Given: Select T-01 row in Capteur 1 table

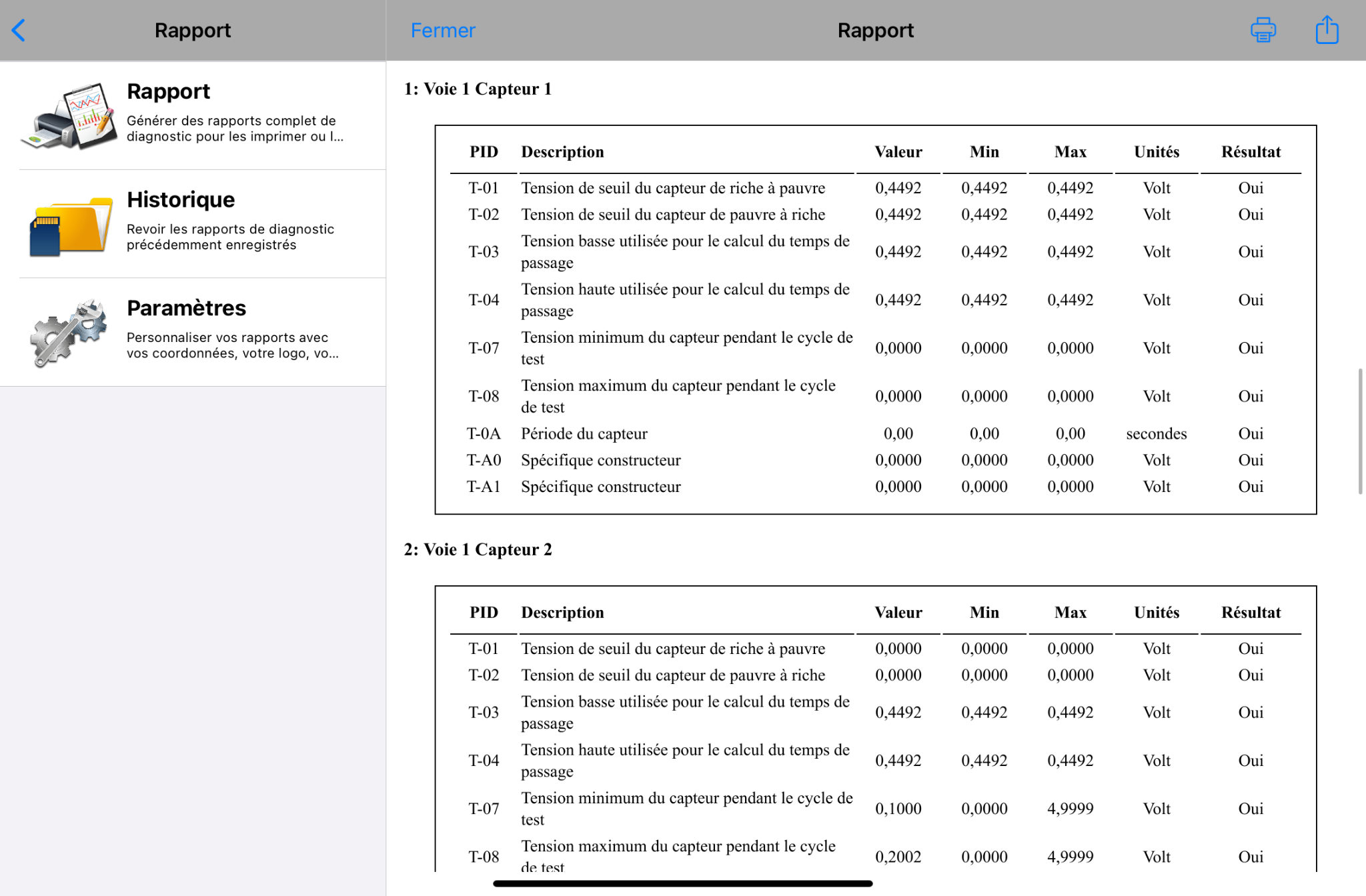Looking at the screenshot, I should [875, 188].
